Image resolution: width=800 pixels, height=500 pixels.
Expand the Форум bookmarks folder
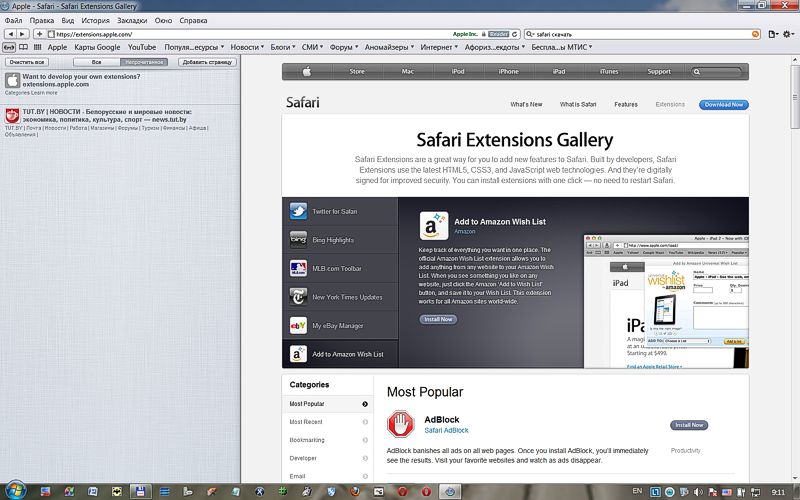344,47
